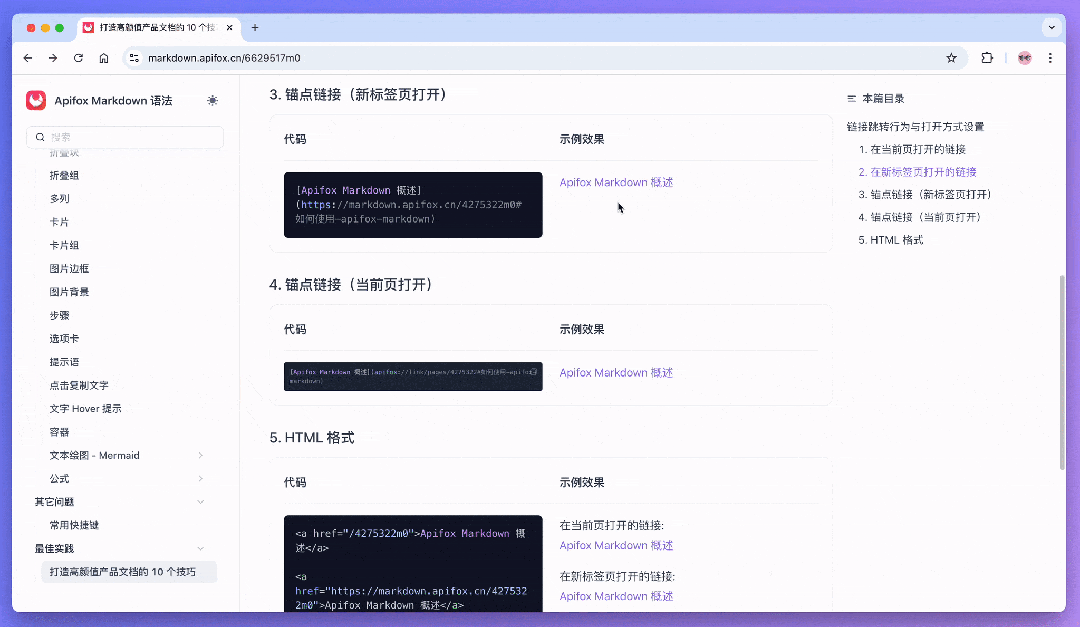This screenshot has width=1080, height=627.
Task: Open the 文字 Hover 提示 sidebar item
Action: click(85, 409)
